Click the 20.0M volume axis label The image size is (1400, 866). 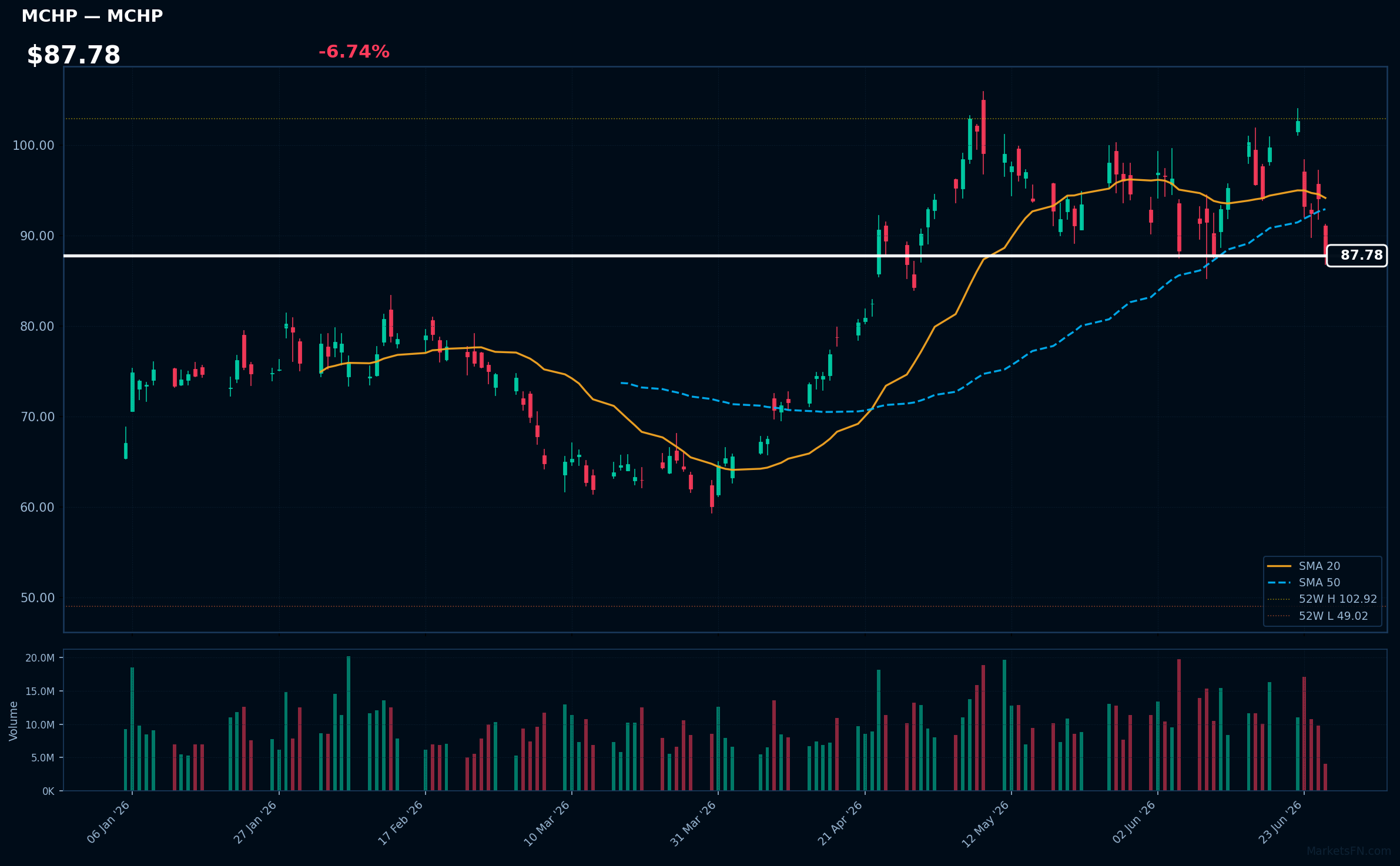40,658
